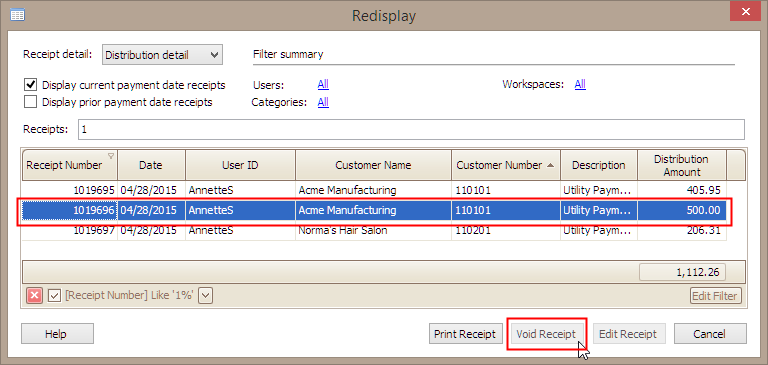768x365 pixels.
Task: Click the [Receipt Number] Like '1%' filter text
Action: point(130,295)
